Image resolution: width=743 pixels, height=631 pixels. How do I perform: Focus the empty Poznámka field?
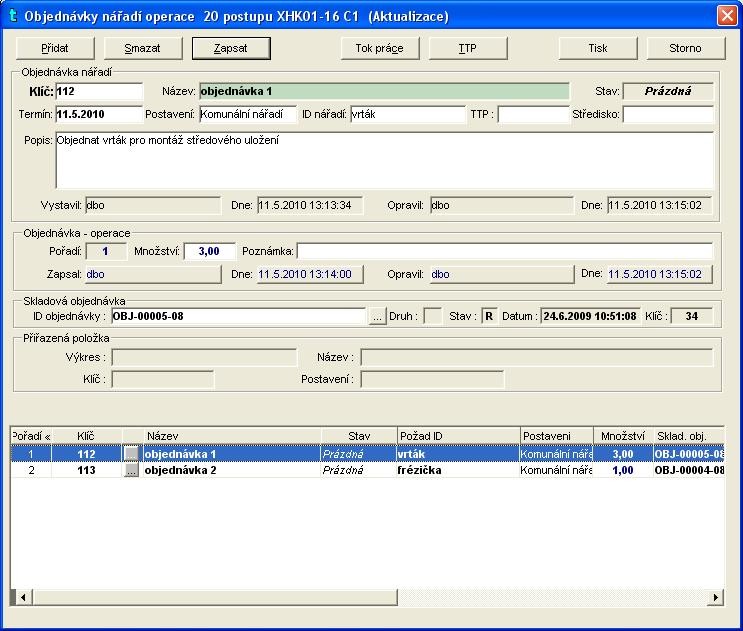tap(505, 251)
